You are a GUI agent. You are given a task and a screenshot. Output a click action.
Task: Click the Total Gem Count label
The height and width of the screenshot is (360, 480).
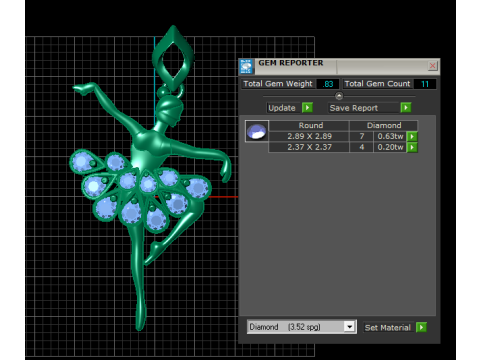pos(377,84)
